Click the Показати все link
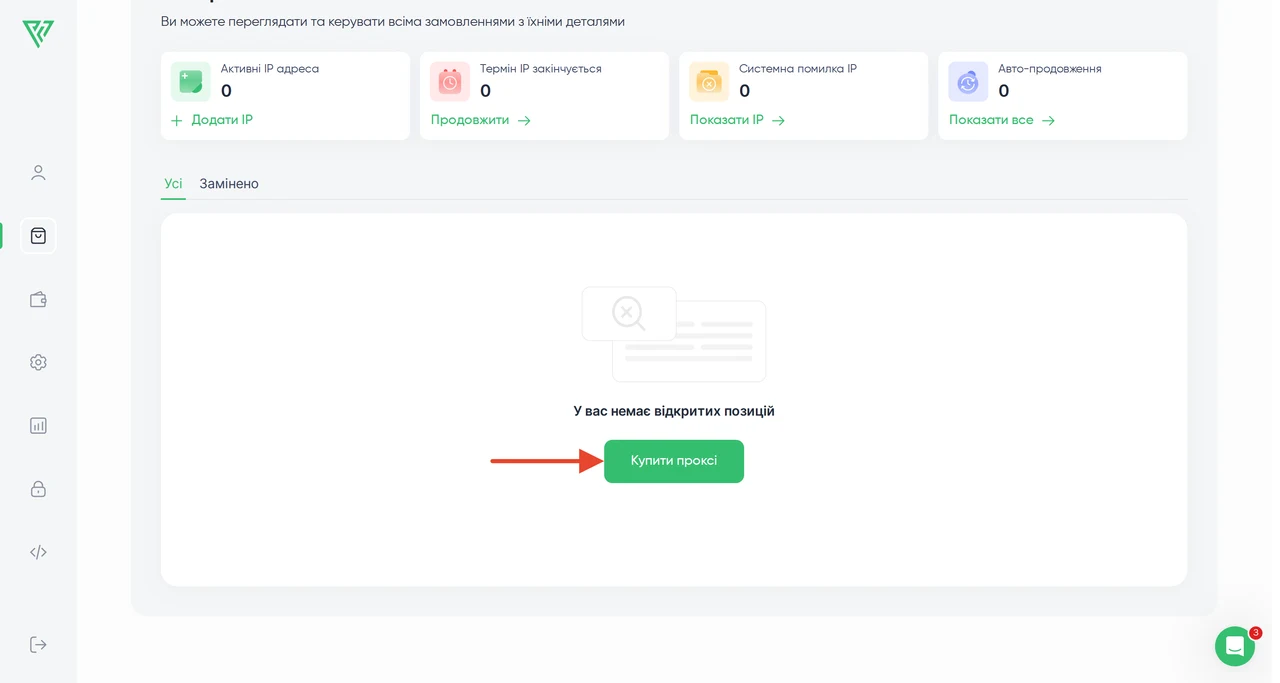This screenshot has height=683, width=1280. (991, 120)
